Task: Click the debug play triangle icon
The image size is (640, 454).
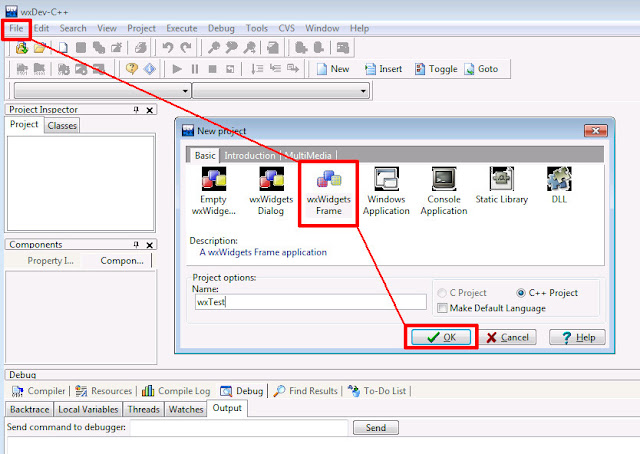Action: click(177, 69)
